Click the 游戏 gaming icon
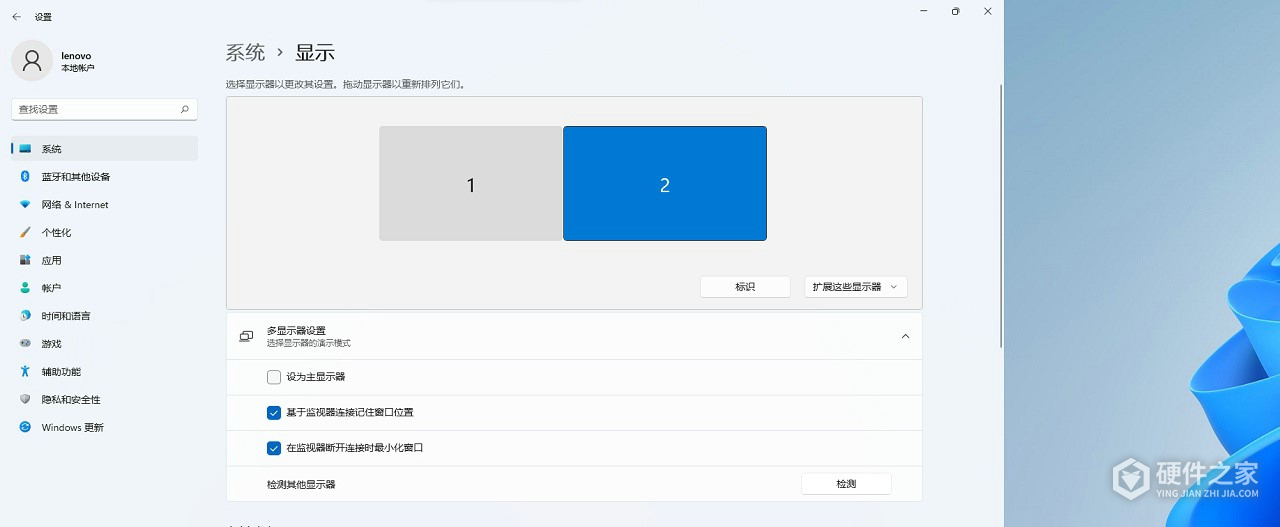 [x=25, y=344]
